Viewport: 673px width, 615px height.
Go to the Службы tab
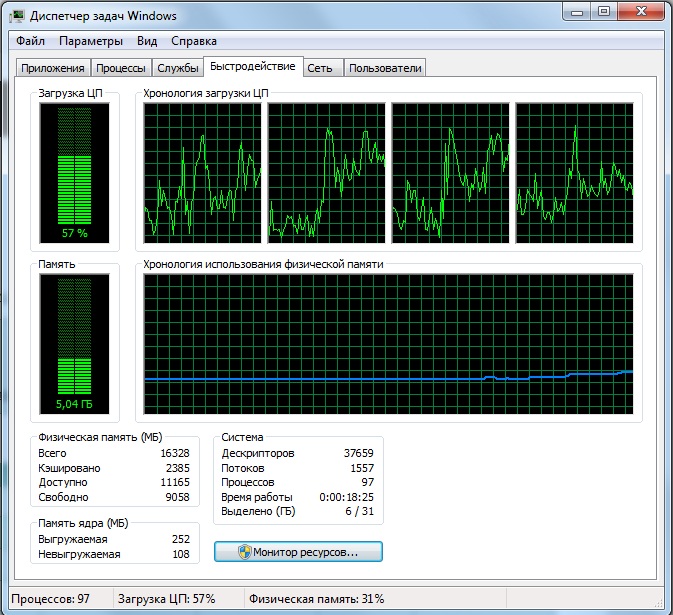(x=178, y=68)
